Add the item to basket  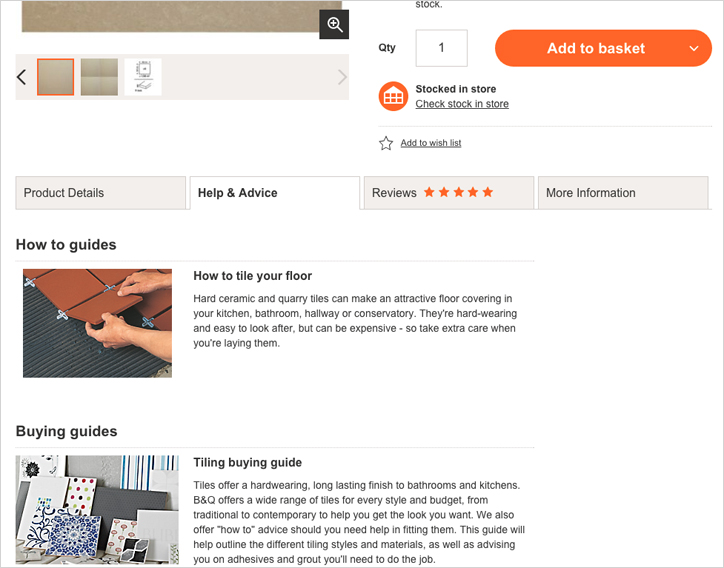(x=596, y=48)
